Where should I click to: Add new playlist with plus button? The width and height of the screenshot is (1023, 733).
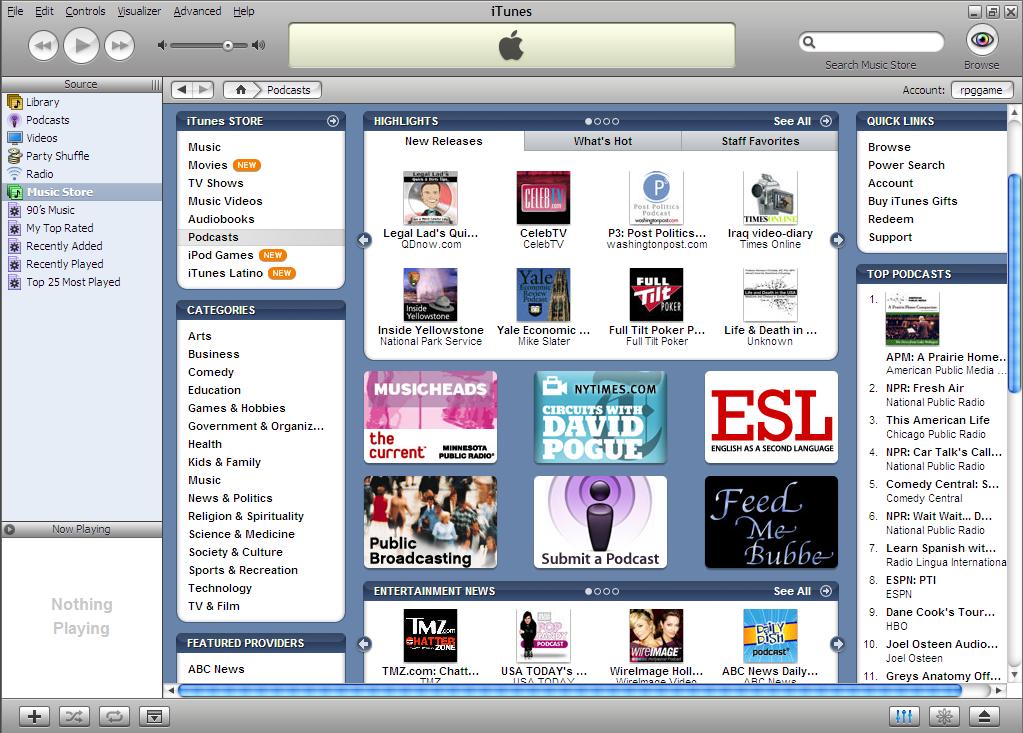click(x=35, y=717)
